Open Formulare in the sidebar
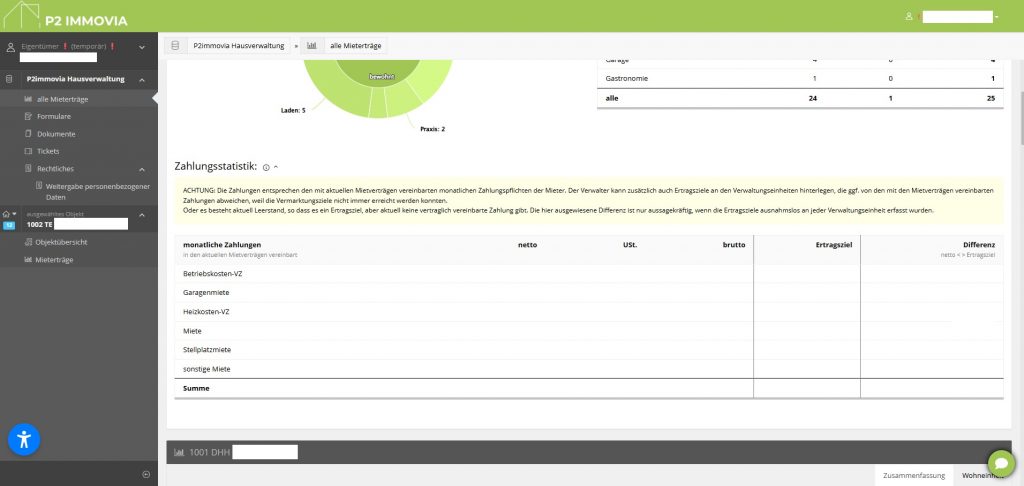Viewport: 1024px width, 486px height. click(54, 116)
